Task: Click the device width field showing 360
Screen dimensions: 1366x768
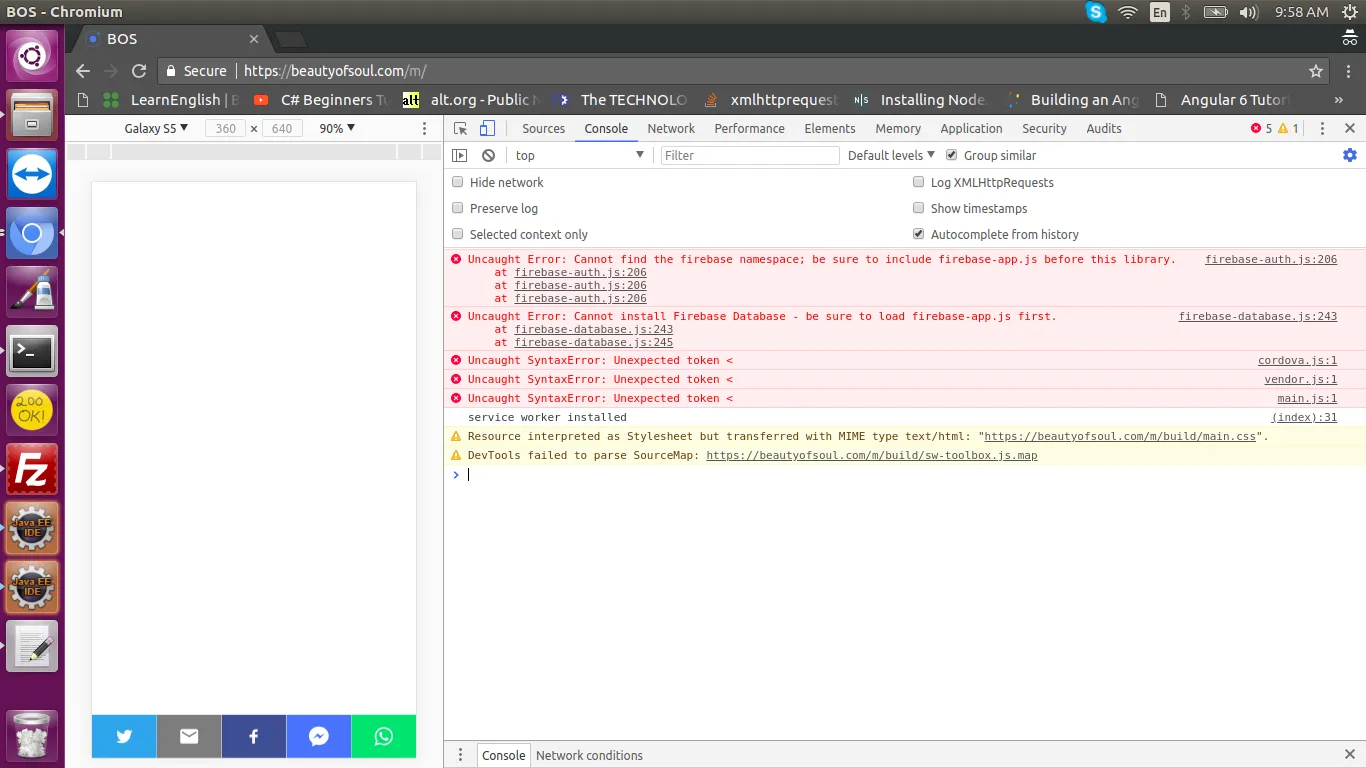Action: 226,129
